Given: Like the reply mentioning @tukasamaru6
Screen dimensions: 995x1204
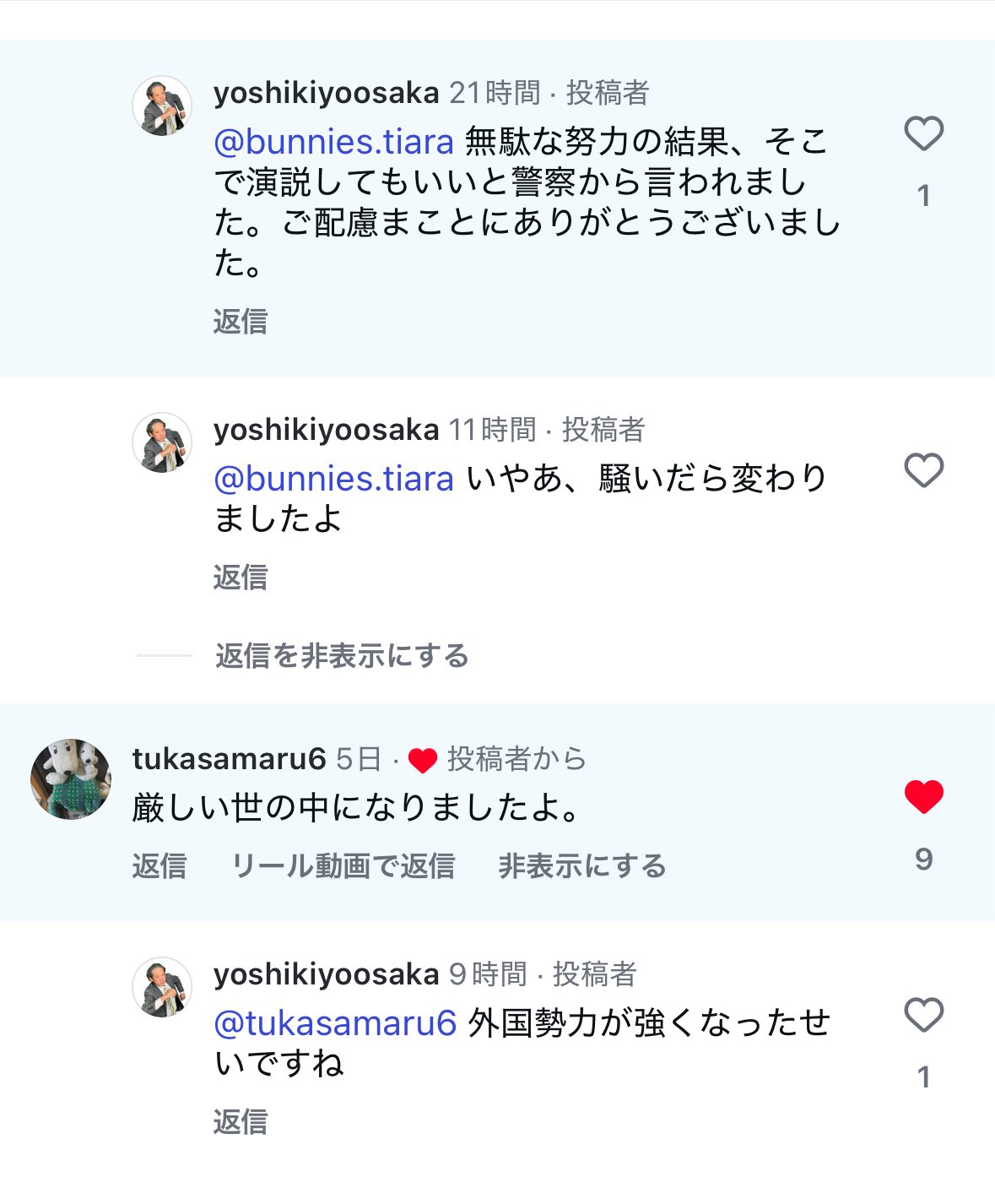Looking at the screenshot, I should (x=923, y=1015).
